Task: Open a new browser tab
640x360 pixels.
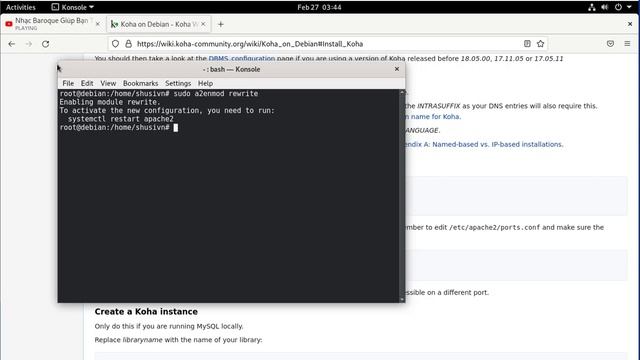Action: (x=220, y=24)
